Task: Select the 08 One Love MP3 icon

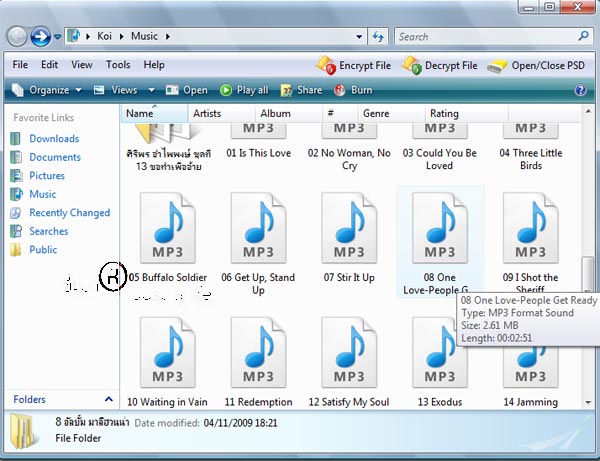Action: [x=440, y=228]
